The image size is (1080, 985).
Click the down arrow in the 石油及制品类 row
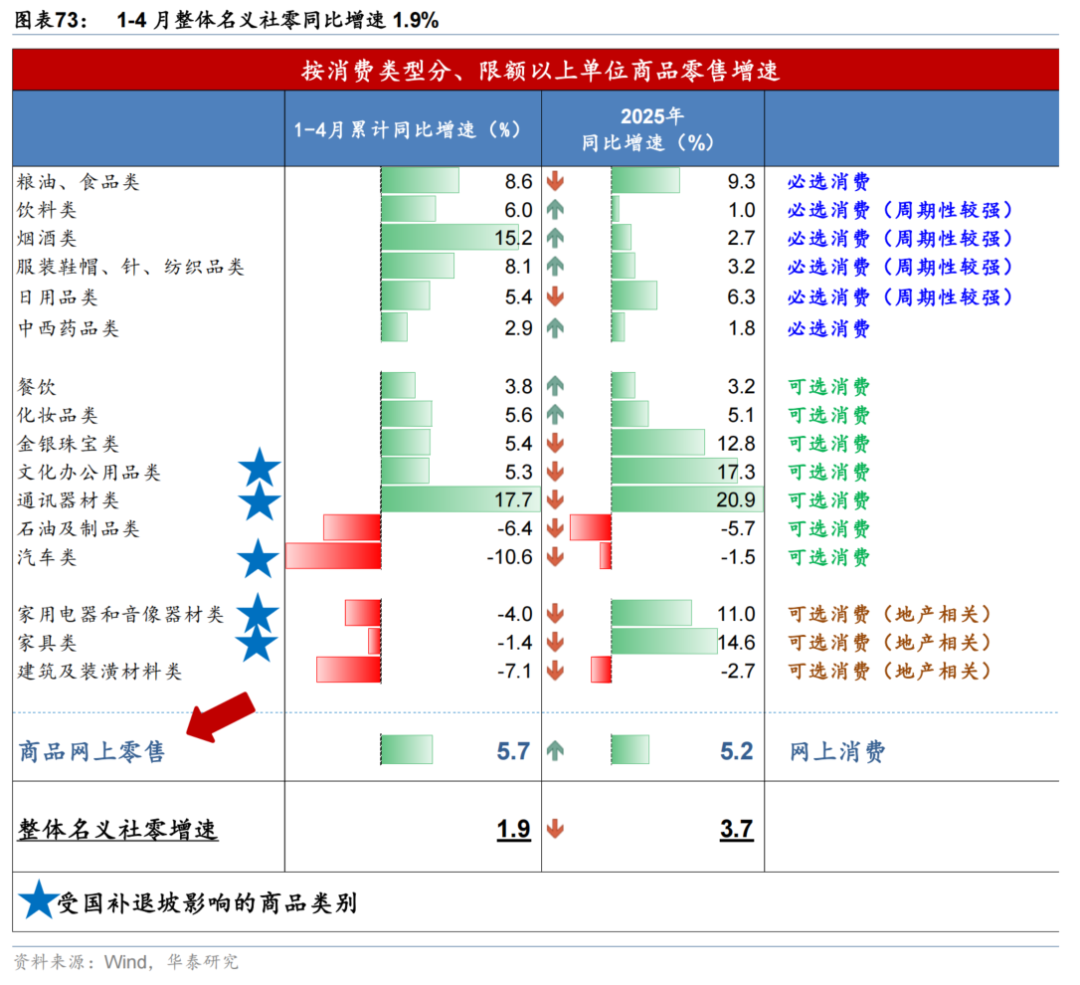point(555,528)
